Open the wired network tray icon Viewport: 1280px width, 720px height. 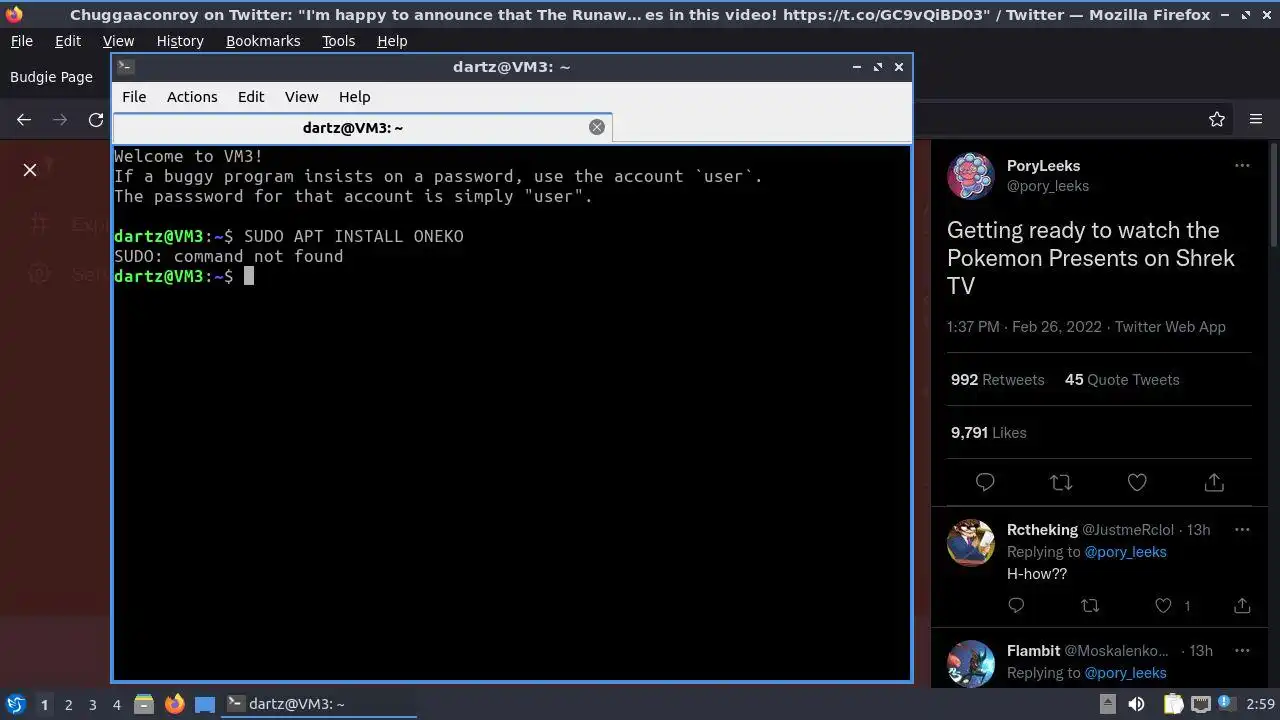(1200, 704)
